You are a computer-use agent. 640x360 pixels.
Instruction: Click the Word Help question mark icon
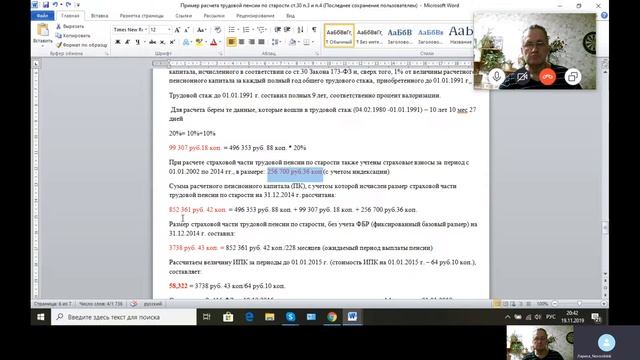[x=604, y=16]
